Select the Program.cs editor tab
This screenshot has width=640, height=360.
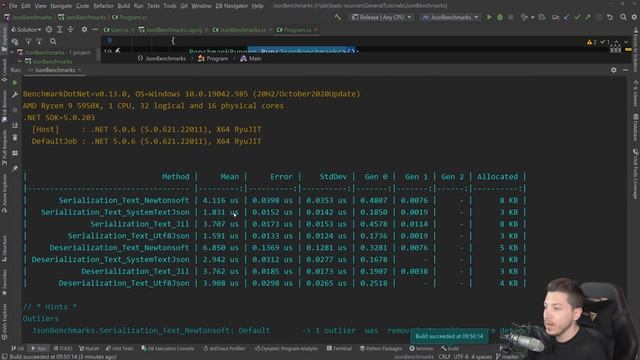pos(297,30)
